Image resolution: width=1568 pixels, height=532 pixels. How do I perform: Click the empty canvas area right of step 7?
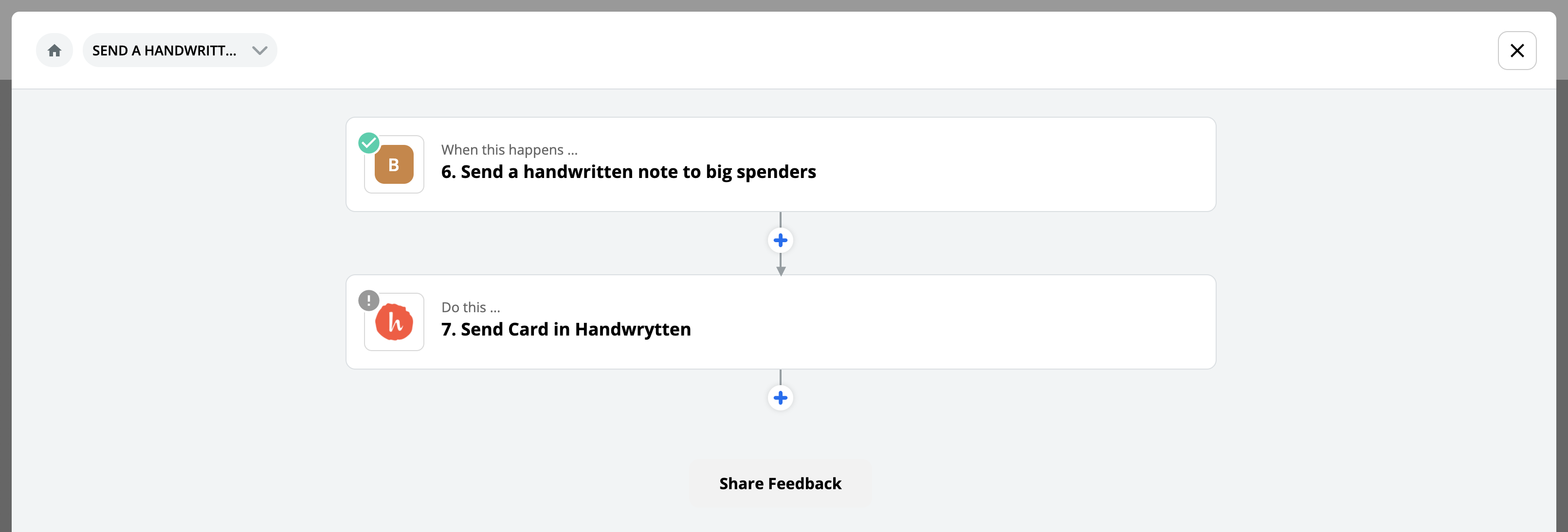pos(1382,321)
